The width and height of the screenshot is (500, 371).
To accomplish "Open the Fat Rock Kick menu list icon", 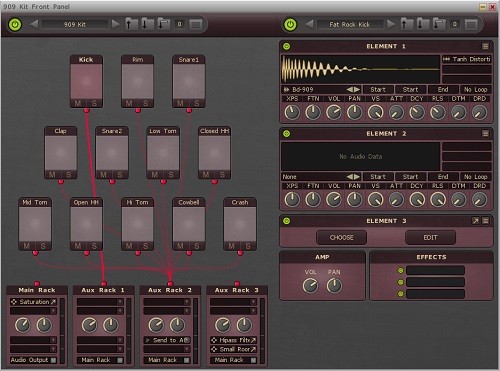I will click(471, 24).
